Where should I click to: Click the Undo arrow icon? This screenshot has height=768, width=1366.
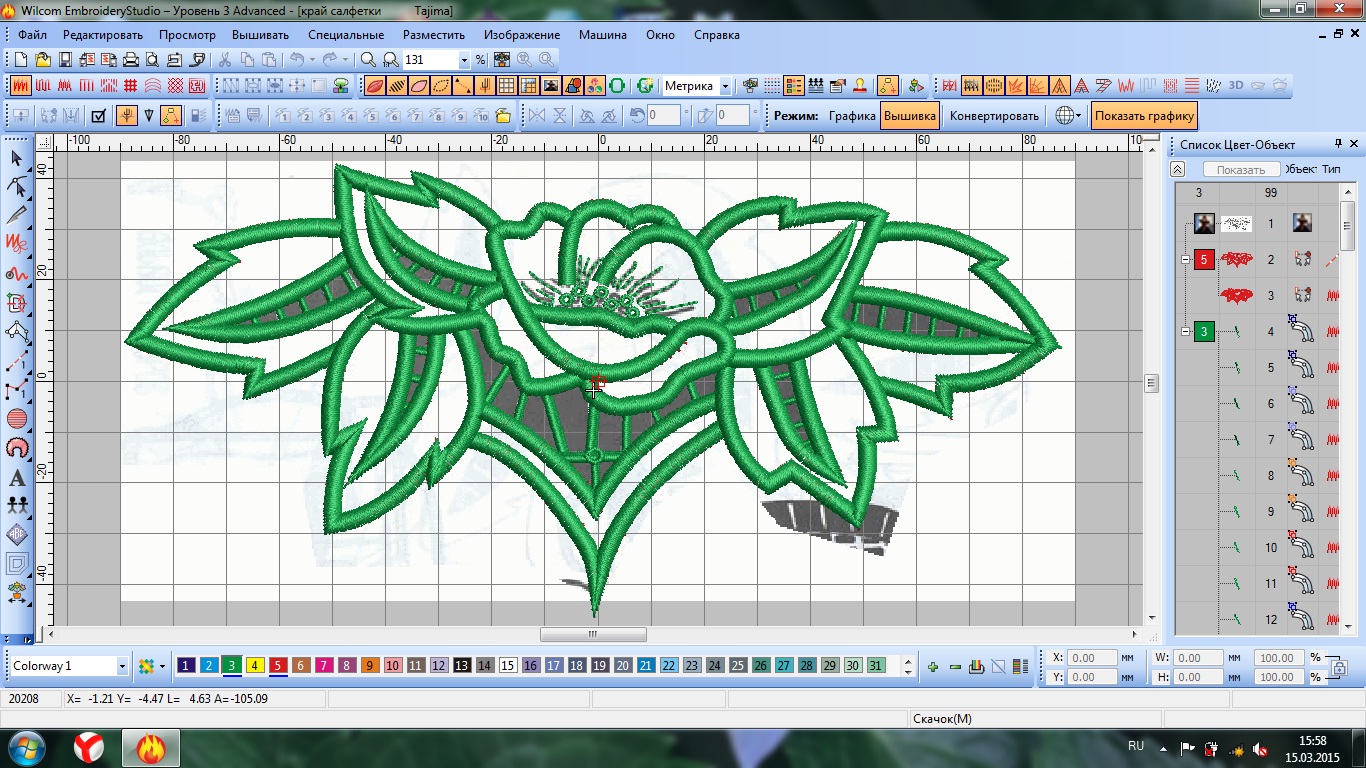(x=297, y=60)
